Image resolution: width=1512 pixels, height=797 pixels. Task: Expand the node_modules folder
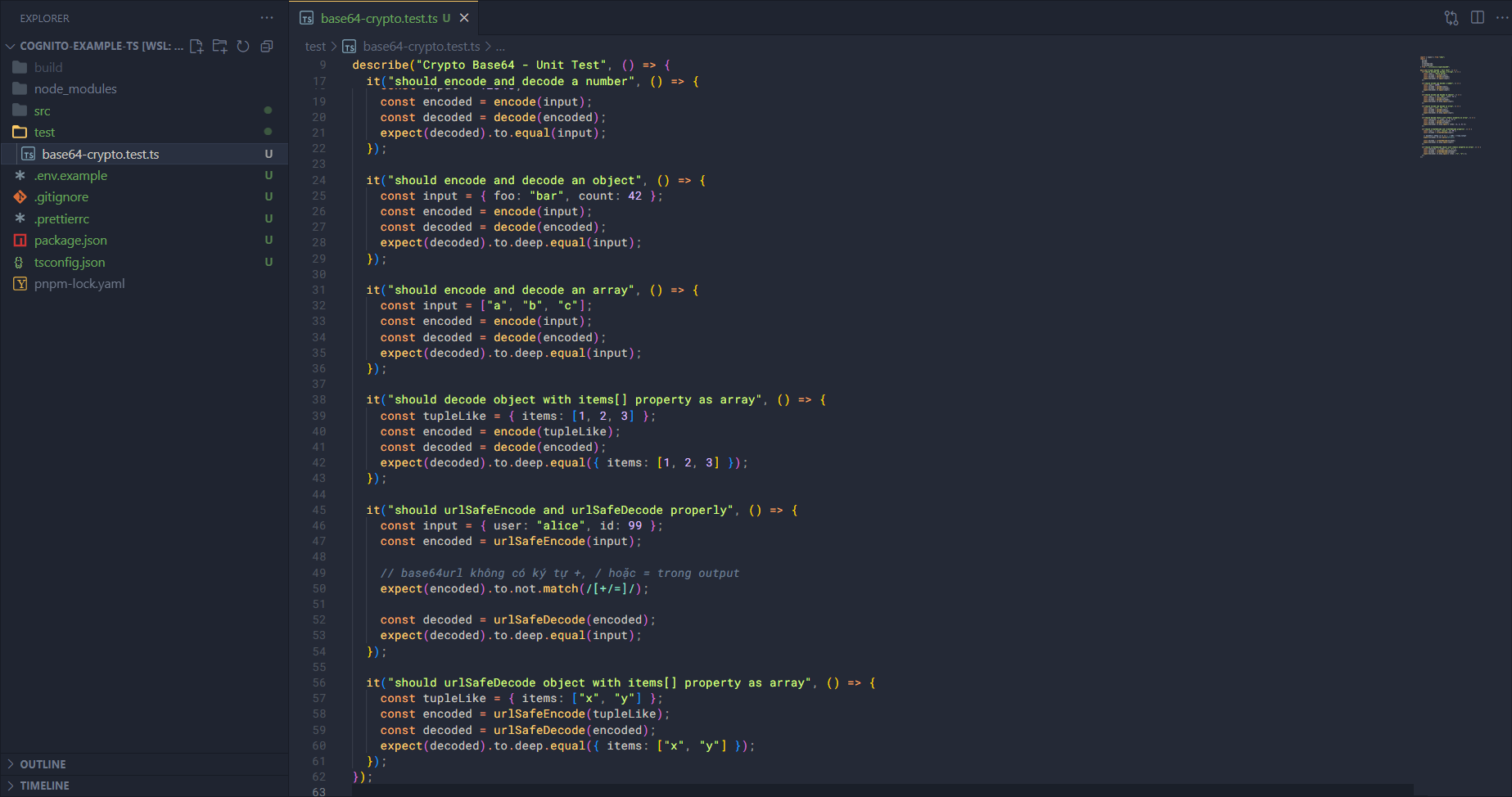(75, 89)
